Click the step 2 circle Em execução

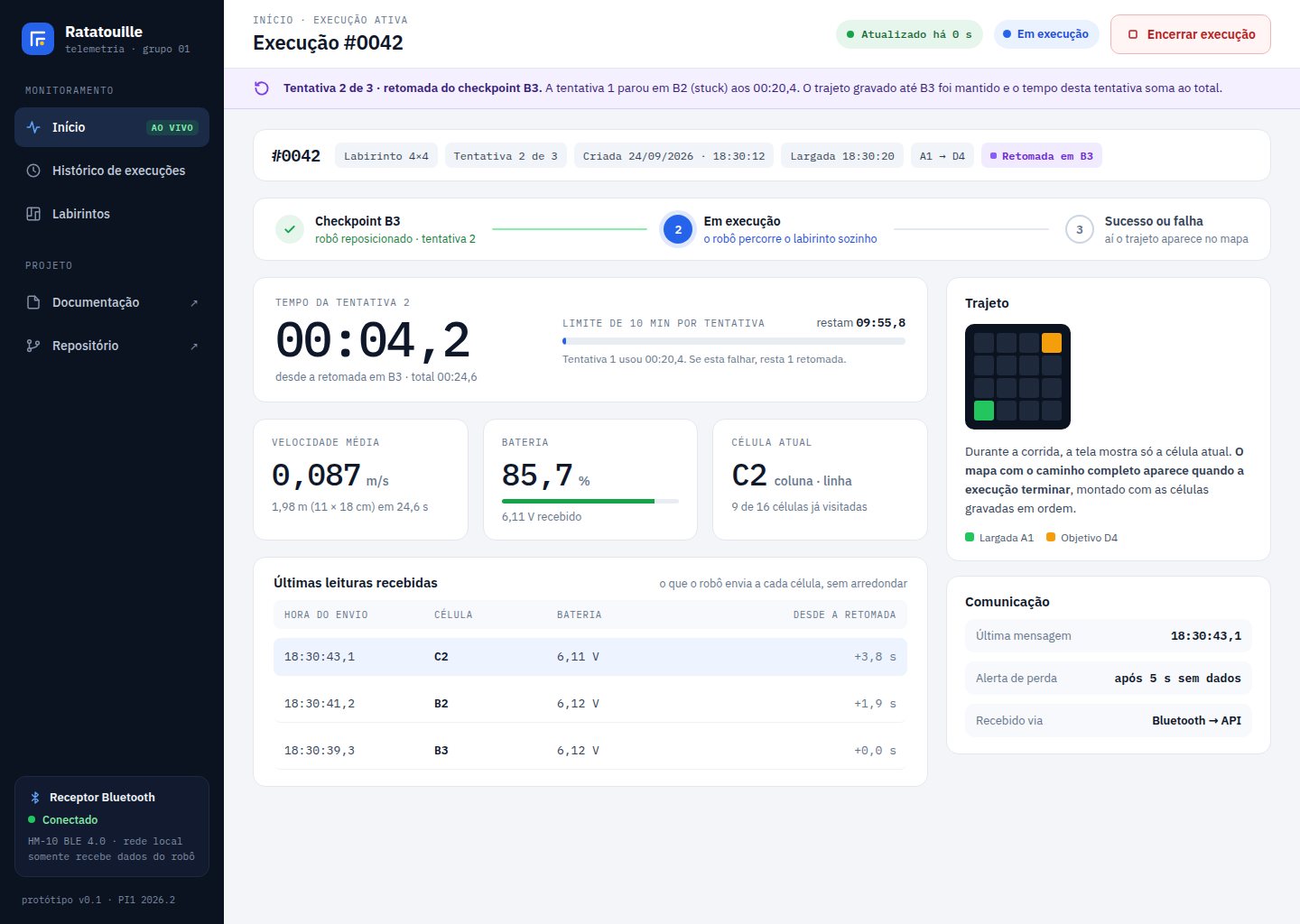pos(678,229)
